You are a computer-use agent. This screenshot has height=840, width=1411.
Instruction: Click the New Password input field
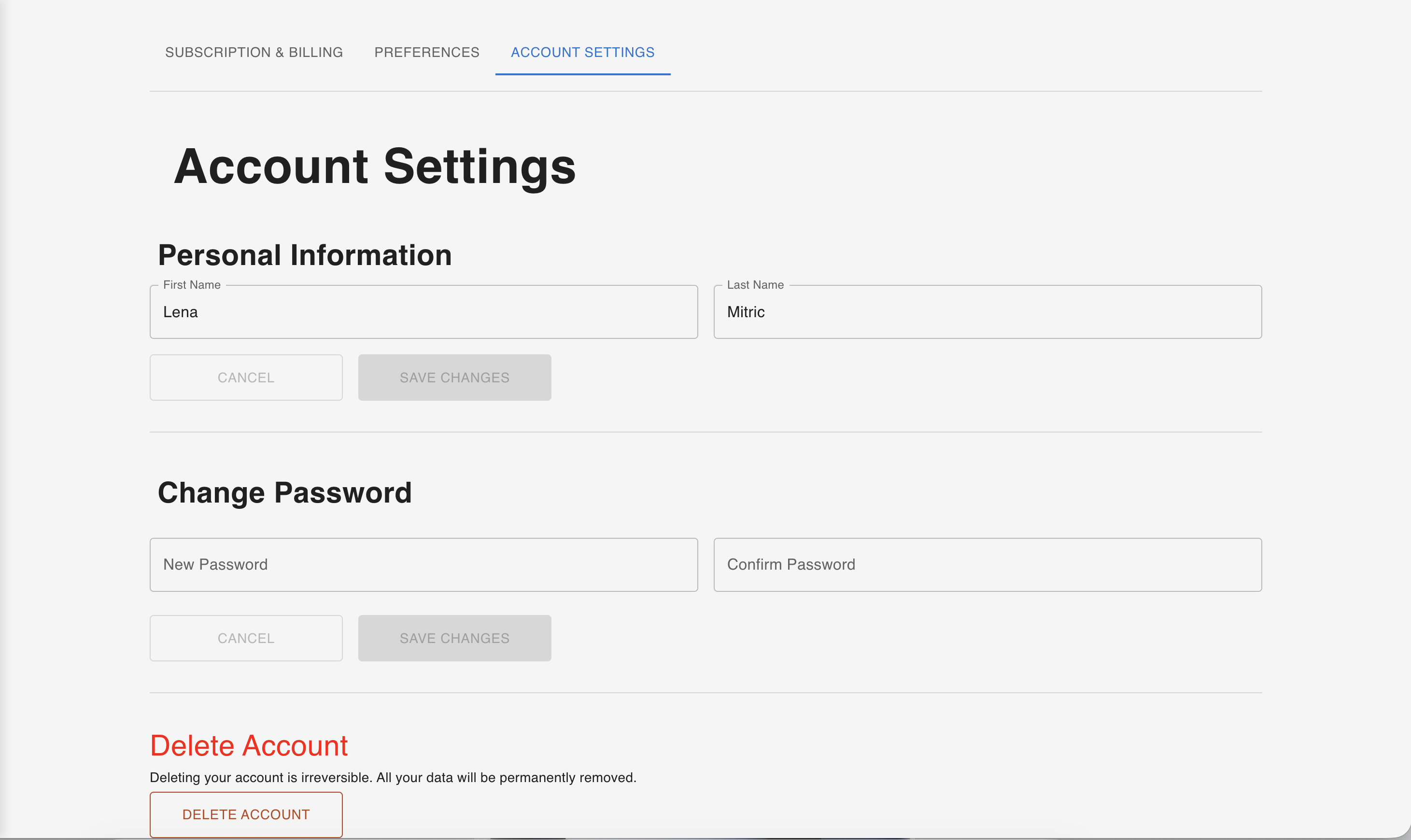tap(423, 564)
